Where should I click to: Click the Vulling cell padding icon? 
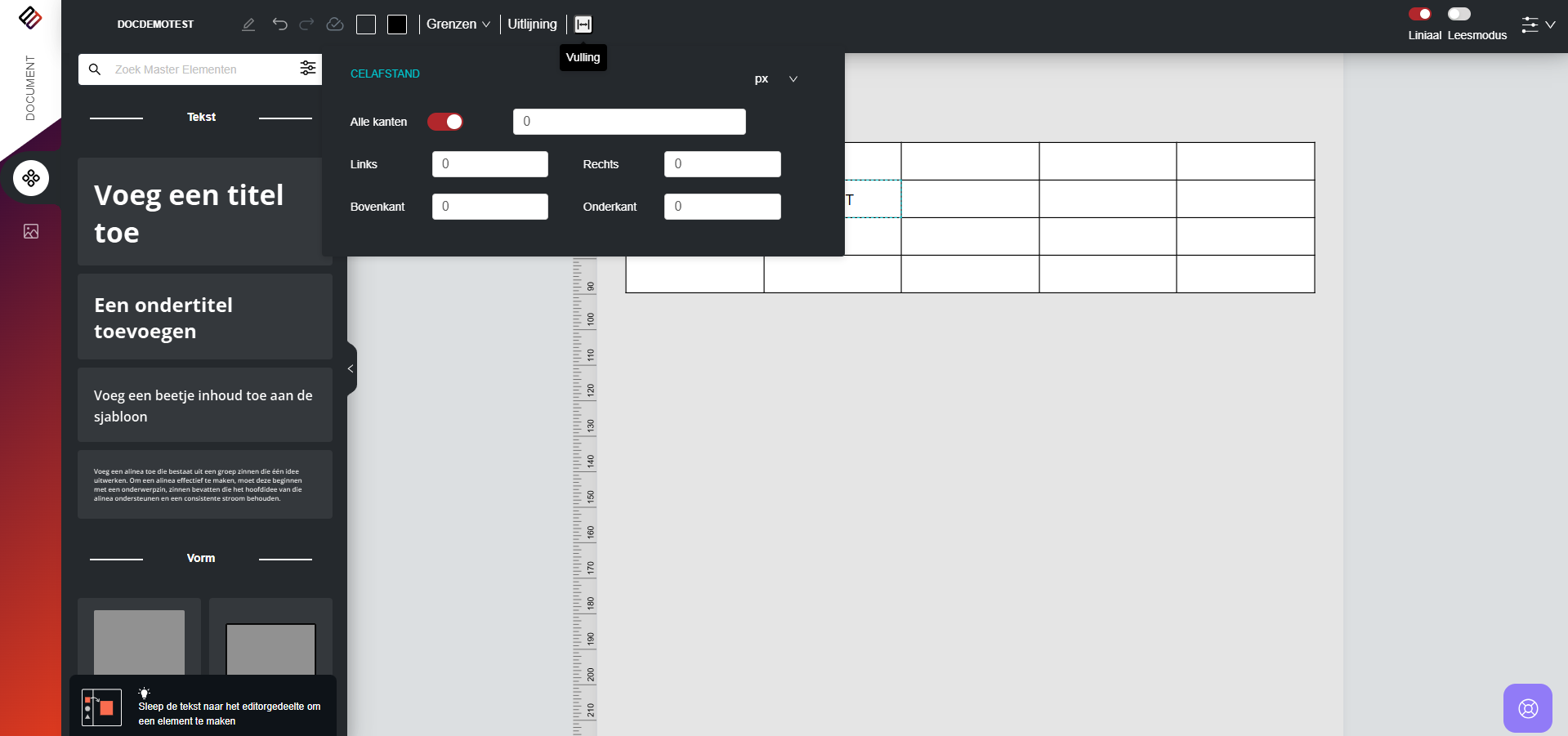point(583,25)
